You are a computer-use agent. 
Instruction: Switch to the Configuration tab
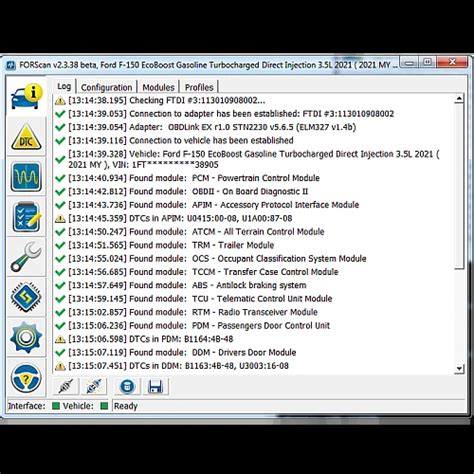[107, 87]
